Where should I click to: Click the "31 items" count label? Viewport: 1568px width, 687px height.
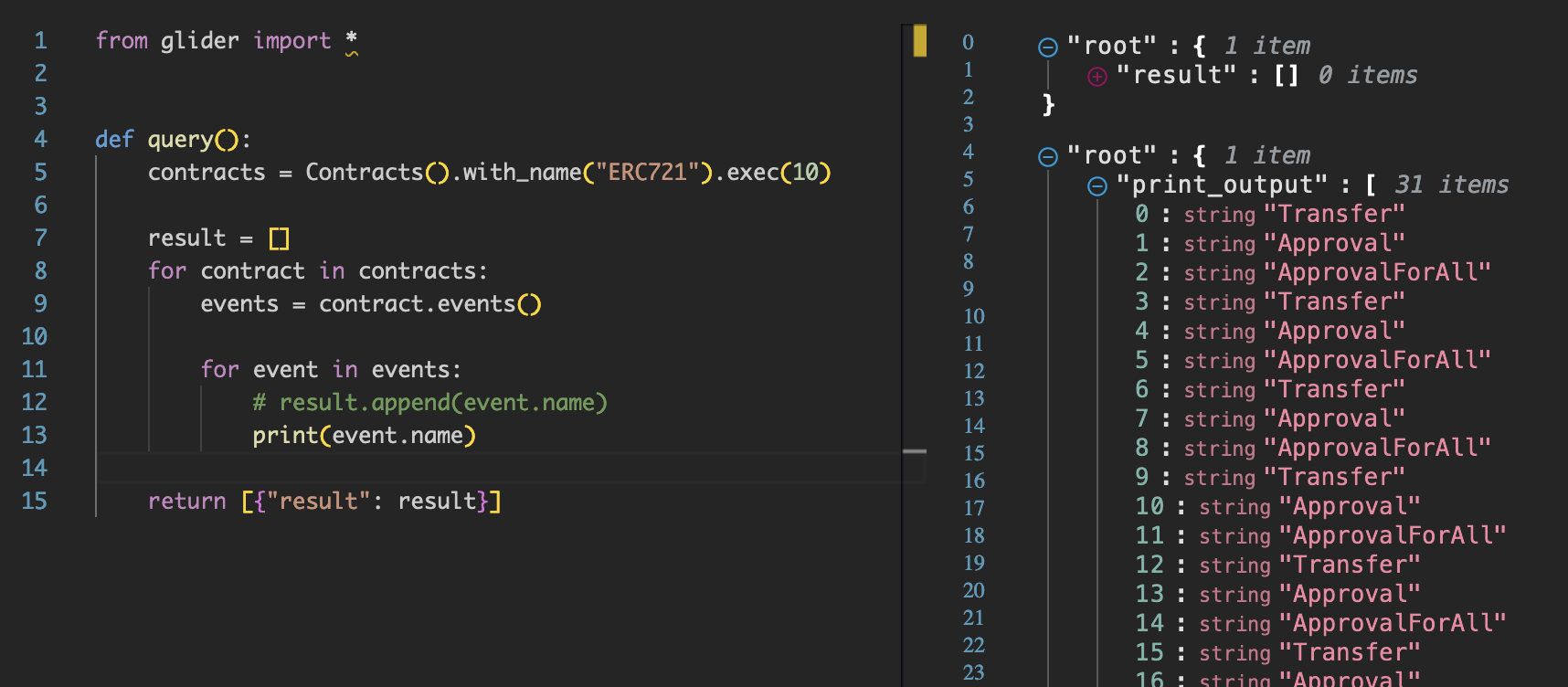(1451, 185)
